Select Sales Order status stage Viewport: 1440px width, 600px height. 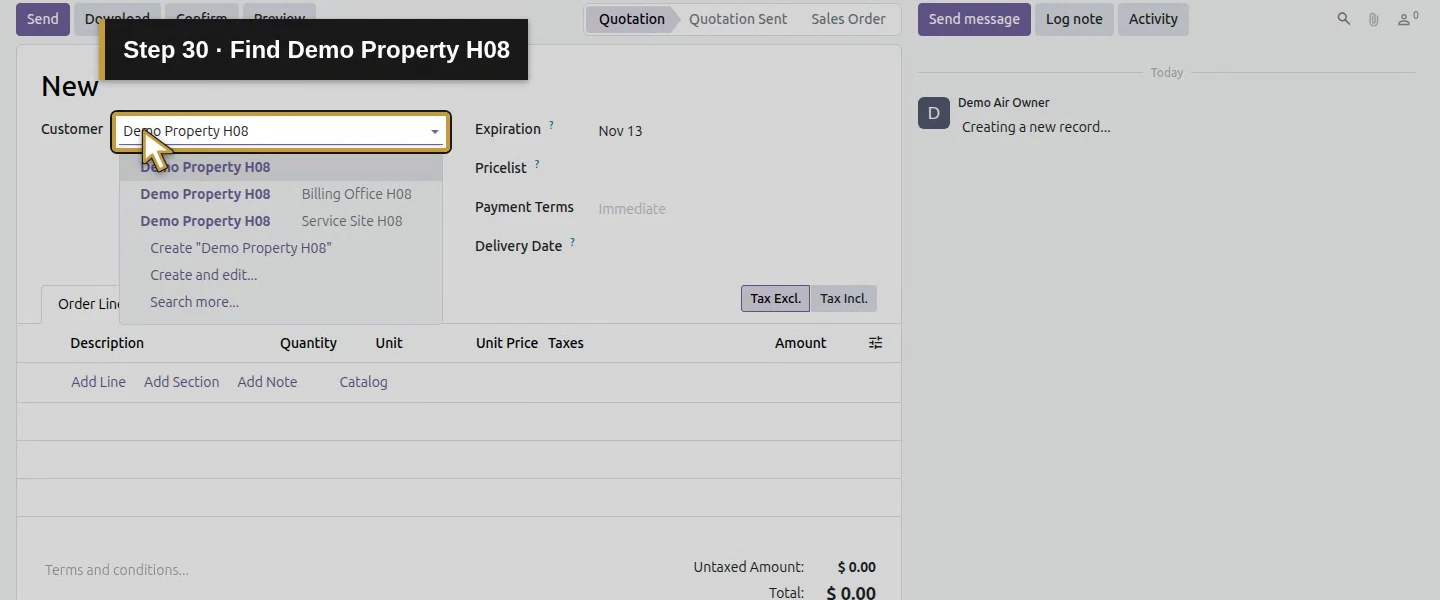(x=848, y=19)
